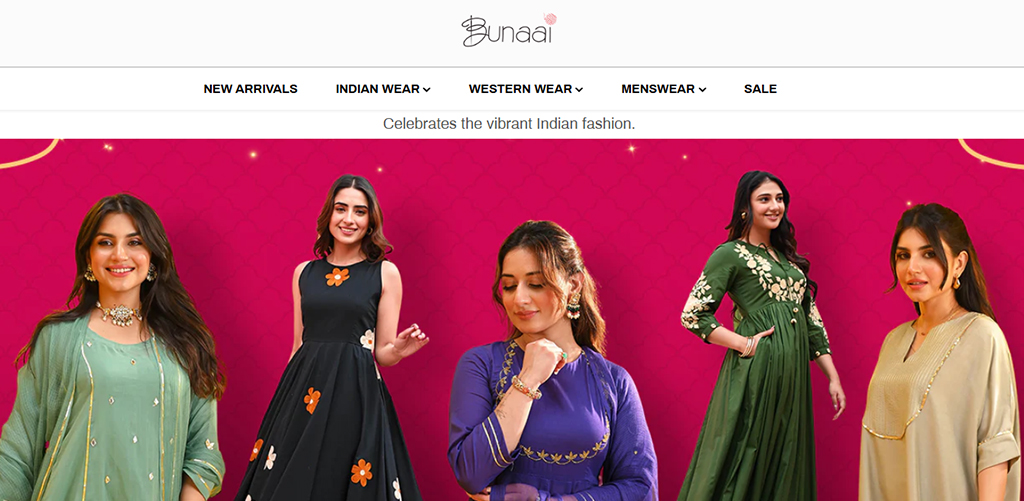Click the tagline 'Celebrates the vibrant Indian fashion'
This screenshot has height=501, width=1024.
point(509,123)
